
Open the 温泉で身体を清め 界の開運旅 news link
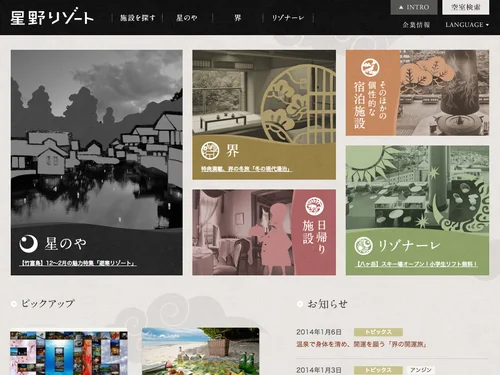(362, 344)
